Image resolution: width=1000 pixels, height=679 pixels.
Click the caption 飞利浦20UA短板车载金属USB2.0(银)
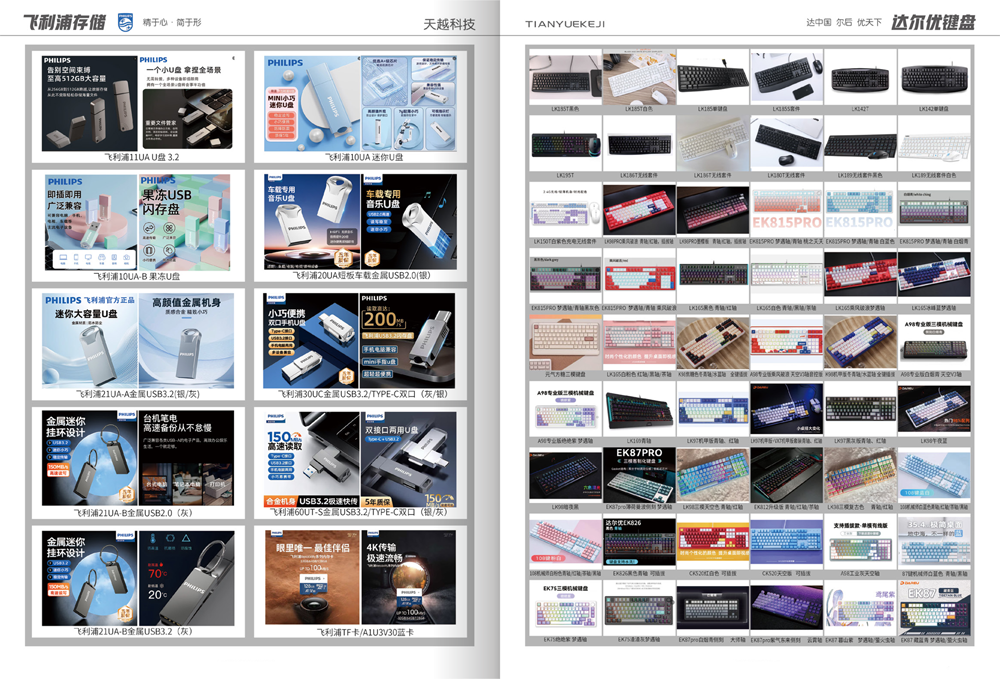click(362, 275)
